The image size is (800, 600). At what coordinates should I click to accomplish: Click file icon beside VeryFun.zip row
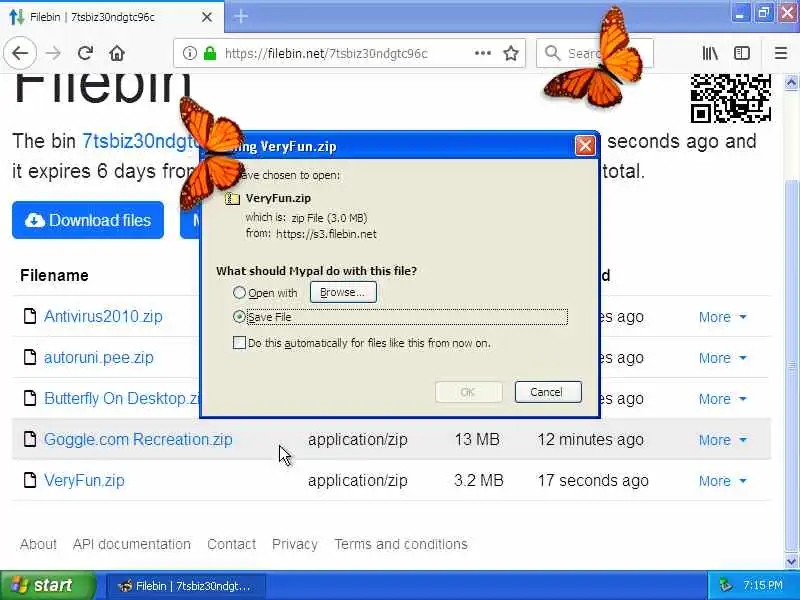click(30, 480)
